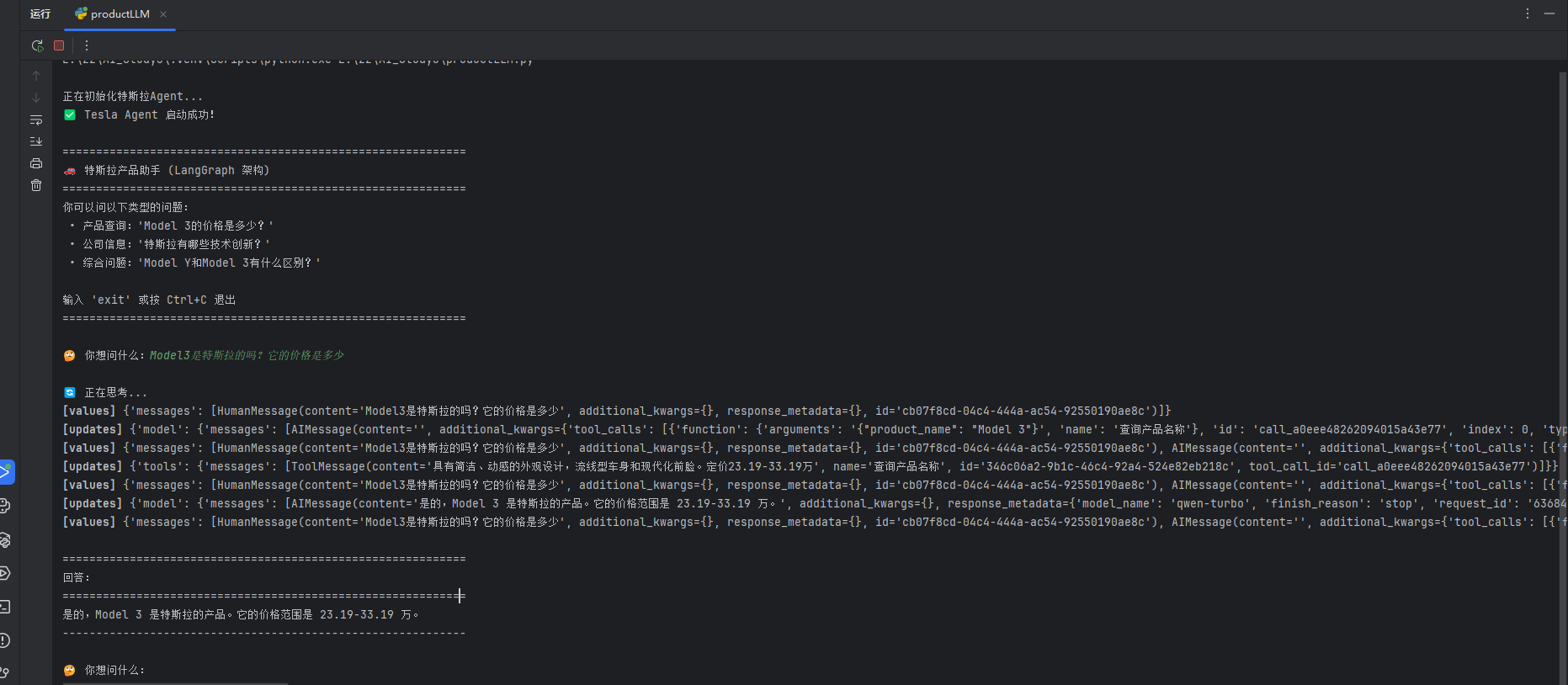Close the productLLM run tab
The height and width of the screenshot is (685, 1568).
click(x=163, y=14)
